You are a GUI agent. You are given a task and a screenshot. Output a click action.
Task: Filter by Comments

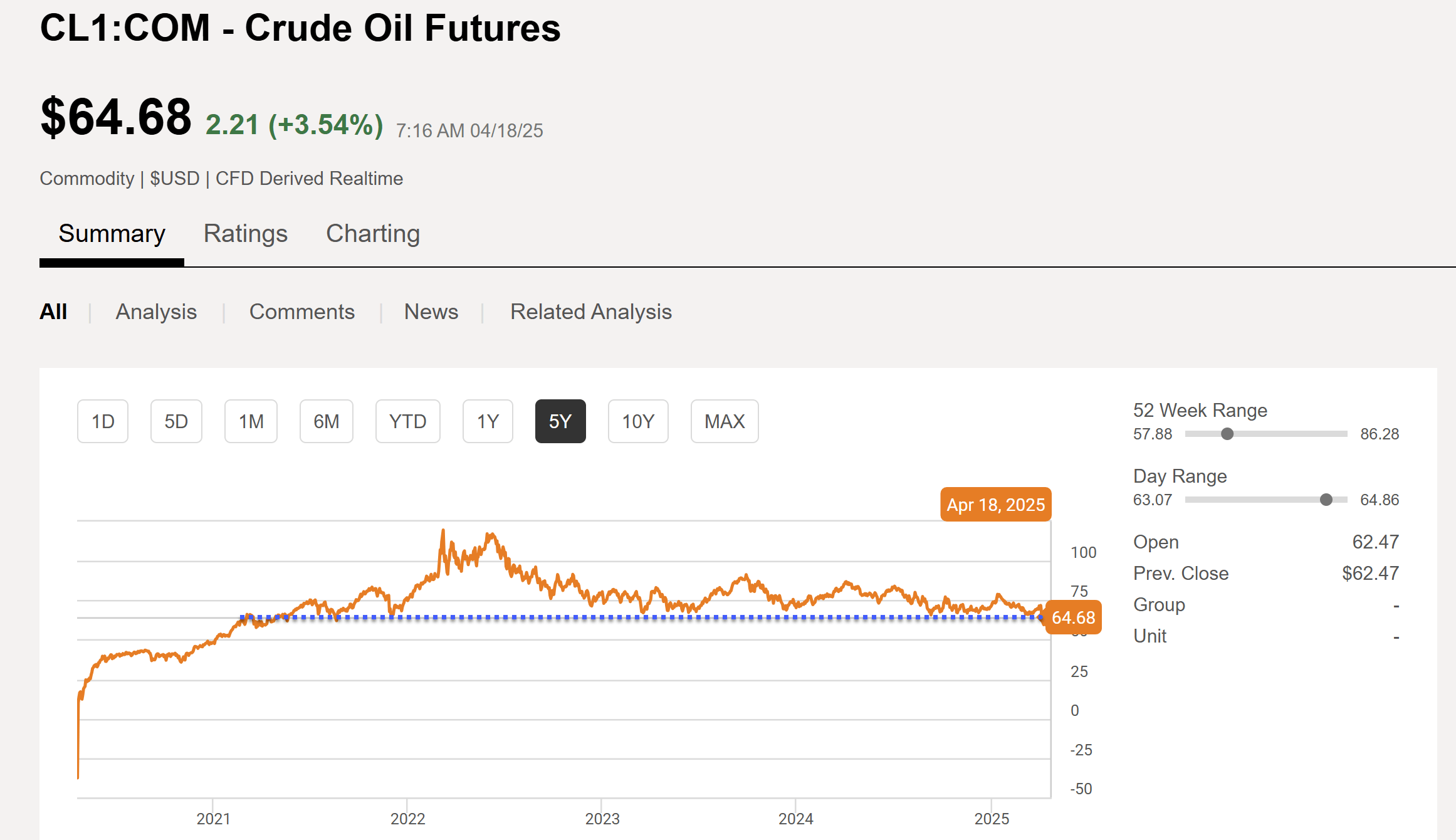coord(302,312)
